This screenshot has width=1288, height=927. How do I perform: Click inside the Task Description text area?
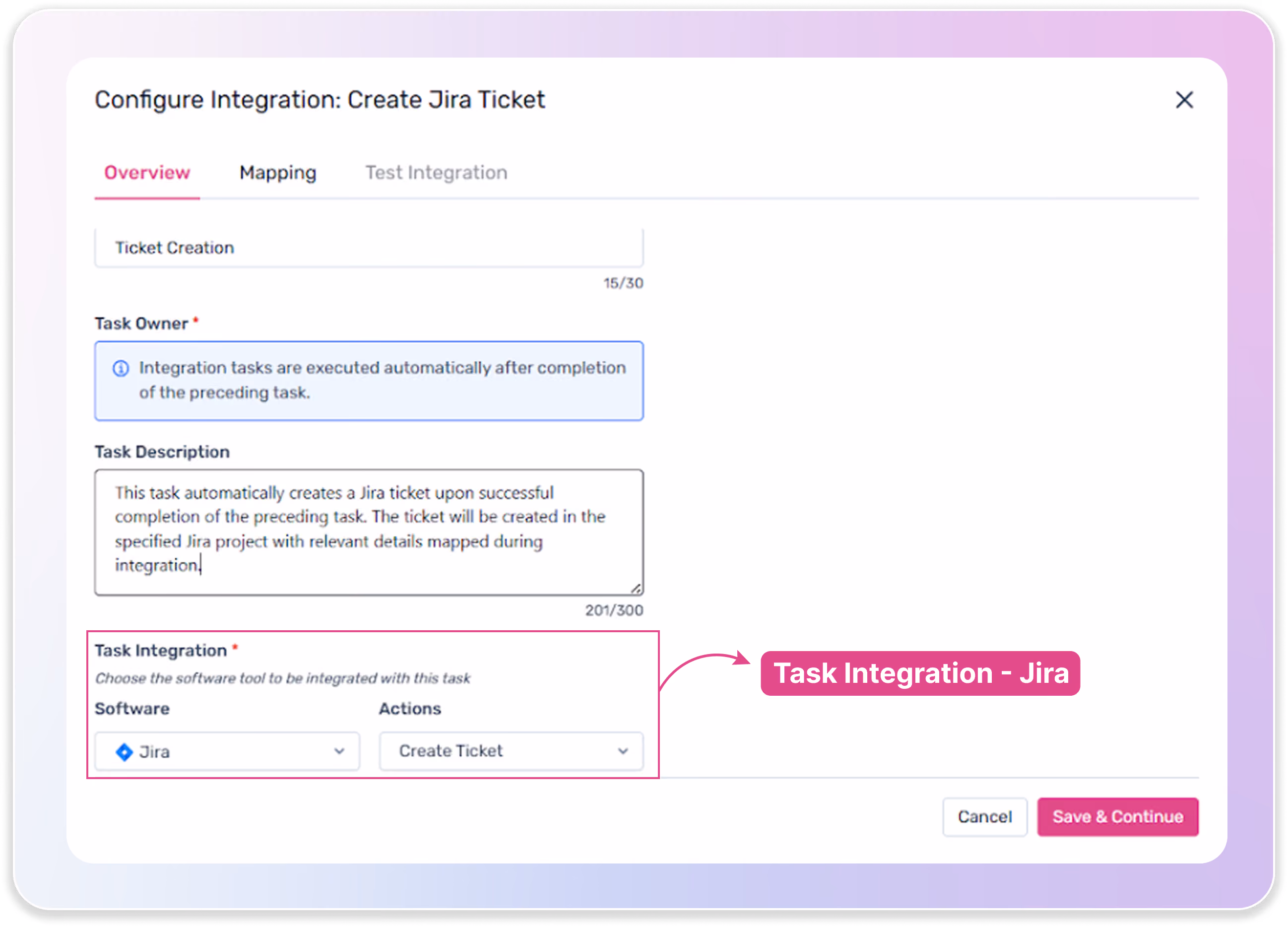click(369, 532)
